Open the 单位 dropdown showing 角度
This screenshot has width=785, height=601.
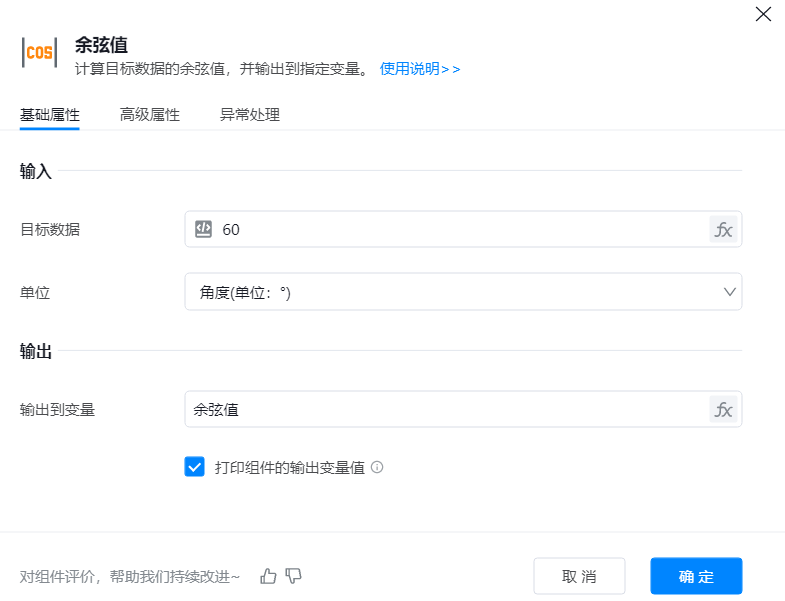click(x=450, y=292)
